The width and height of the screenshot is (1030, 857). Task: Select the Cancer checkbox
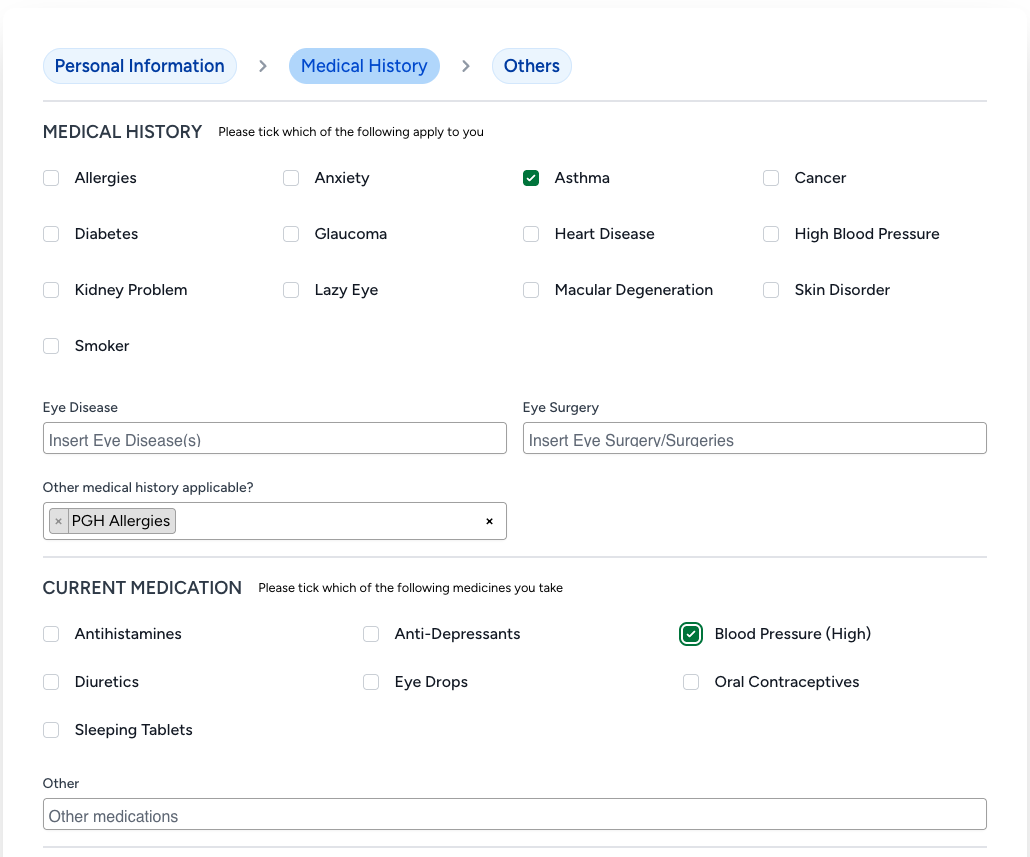coord(771,178)
